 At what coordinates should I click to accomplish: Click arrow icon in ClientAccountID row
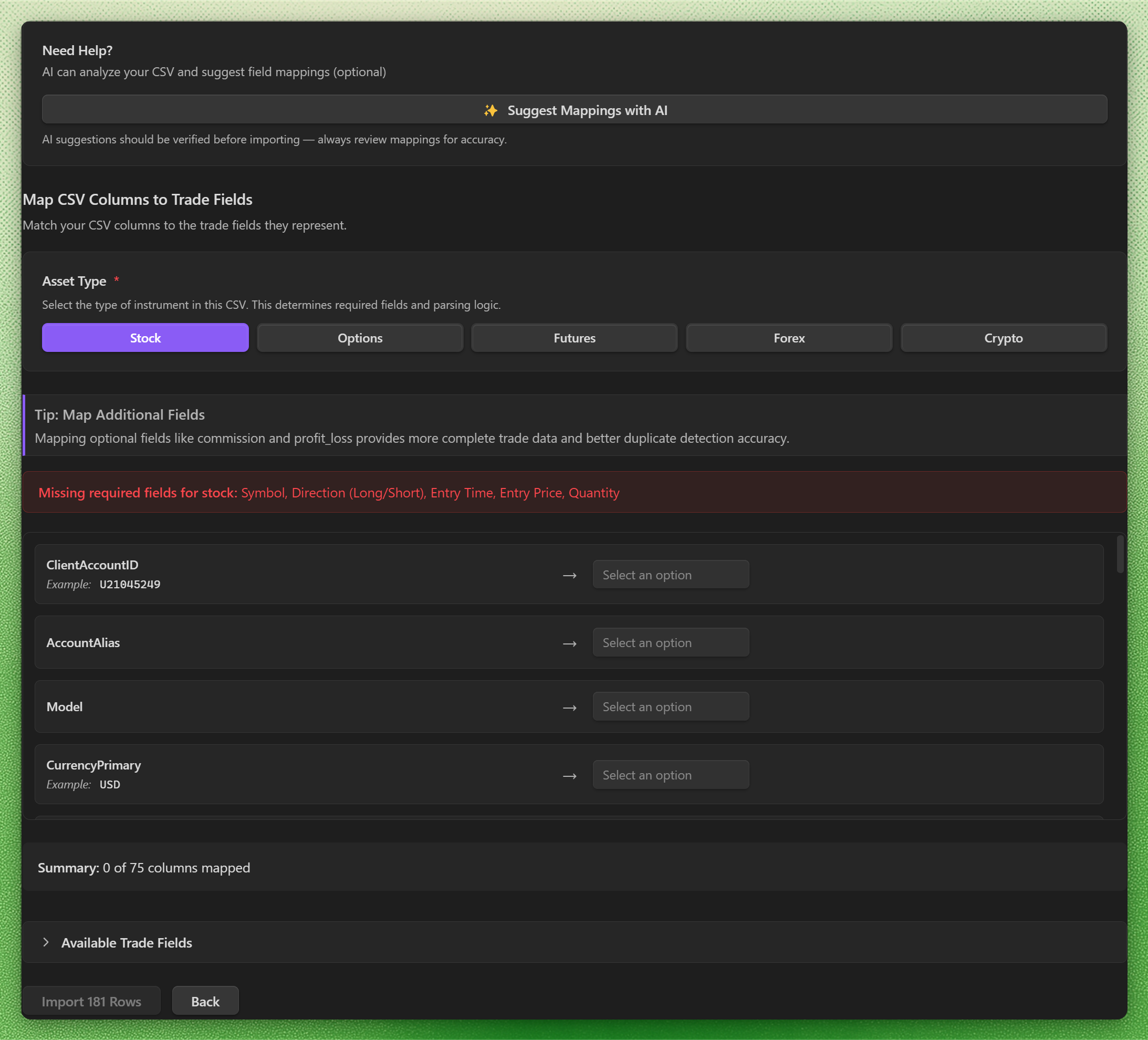[569, 575]
